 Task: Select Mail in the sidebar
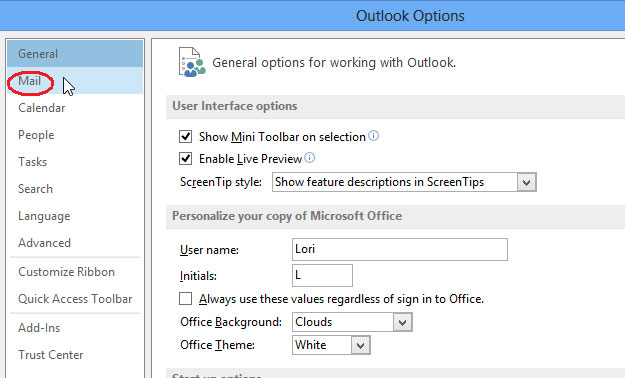(75, 81)
